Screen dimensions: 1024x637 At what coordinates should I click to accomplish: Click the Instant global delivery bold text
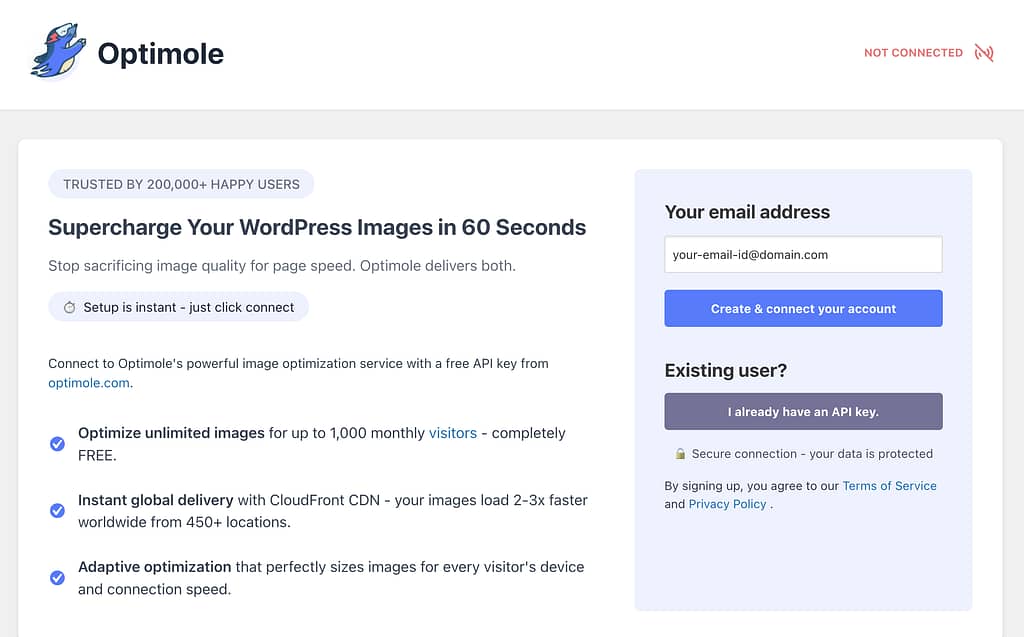155,500
